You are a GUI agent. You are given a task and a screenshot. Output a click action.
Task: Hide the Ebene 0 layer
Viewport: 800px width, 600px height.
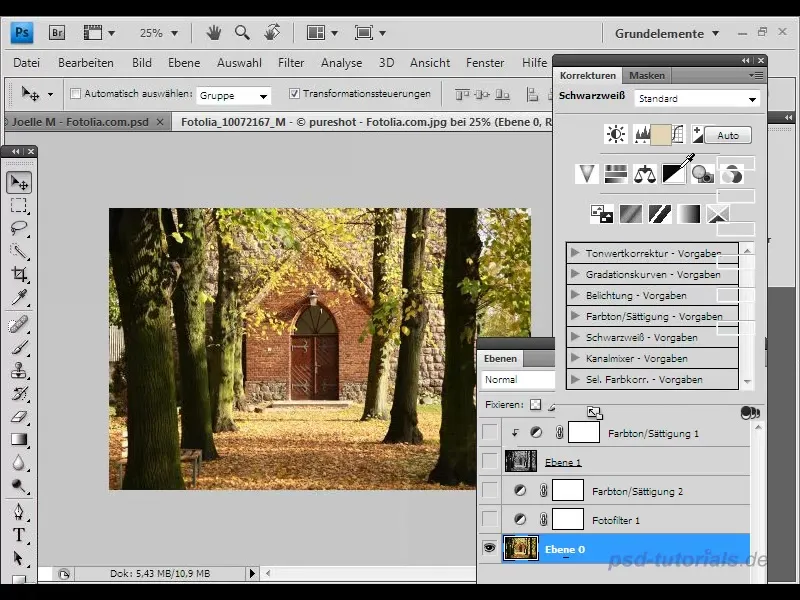[489, 548]
